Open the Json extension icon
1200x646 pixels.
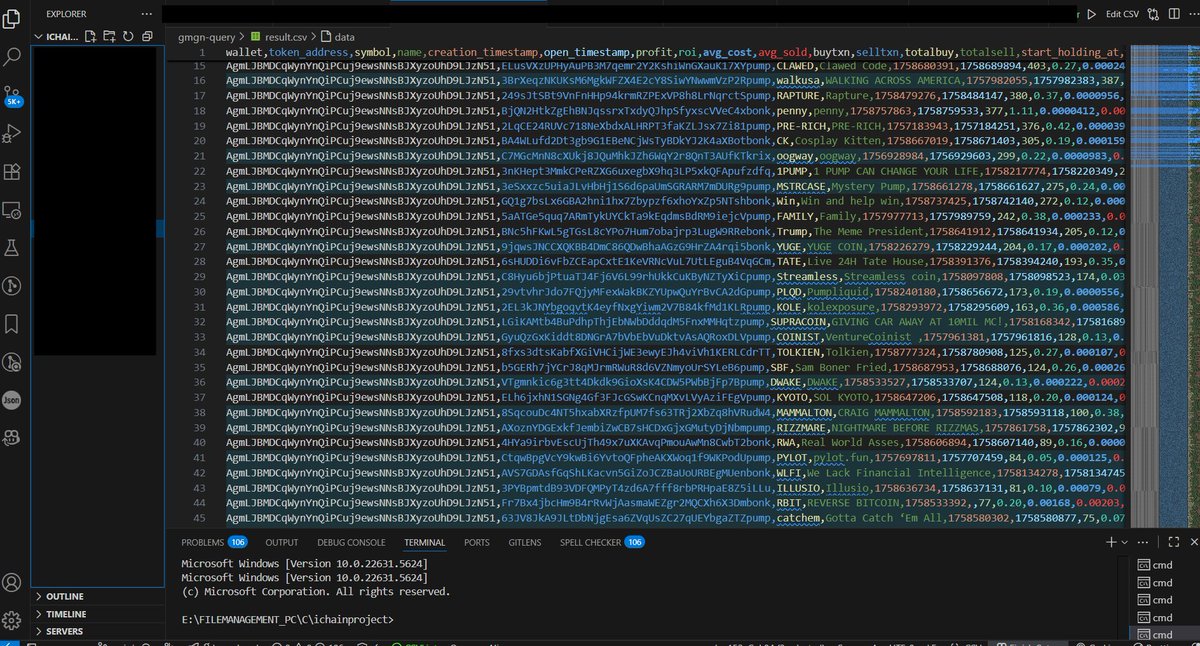tap(12, 399)
